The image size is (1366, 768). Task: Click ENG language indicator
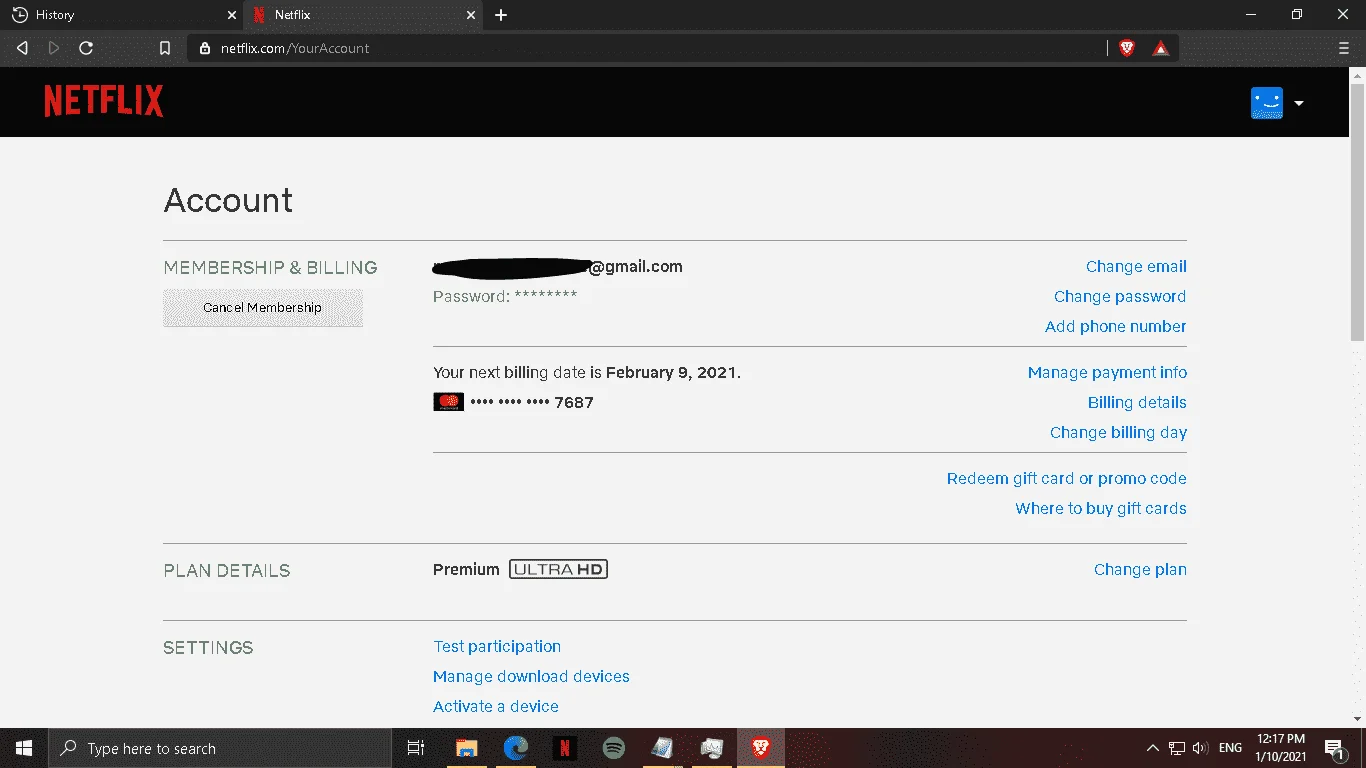click(x=1231, y=748)
